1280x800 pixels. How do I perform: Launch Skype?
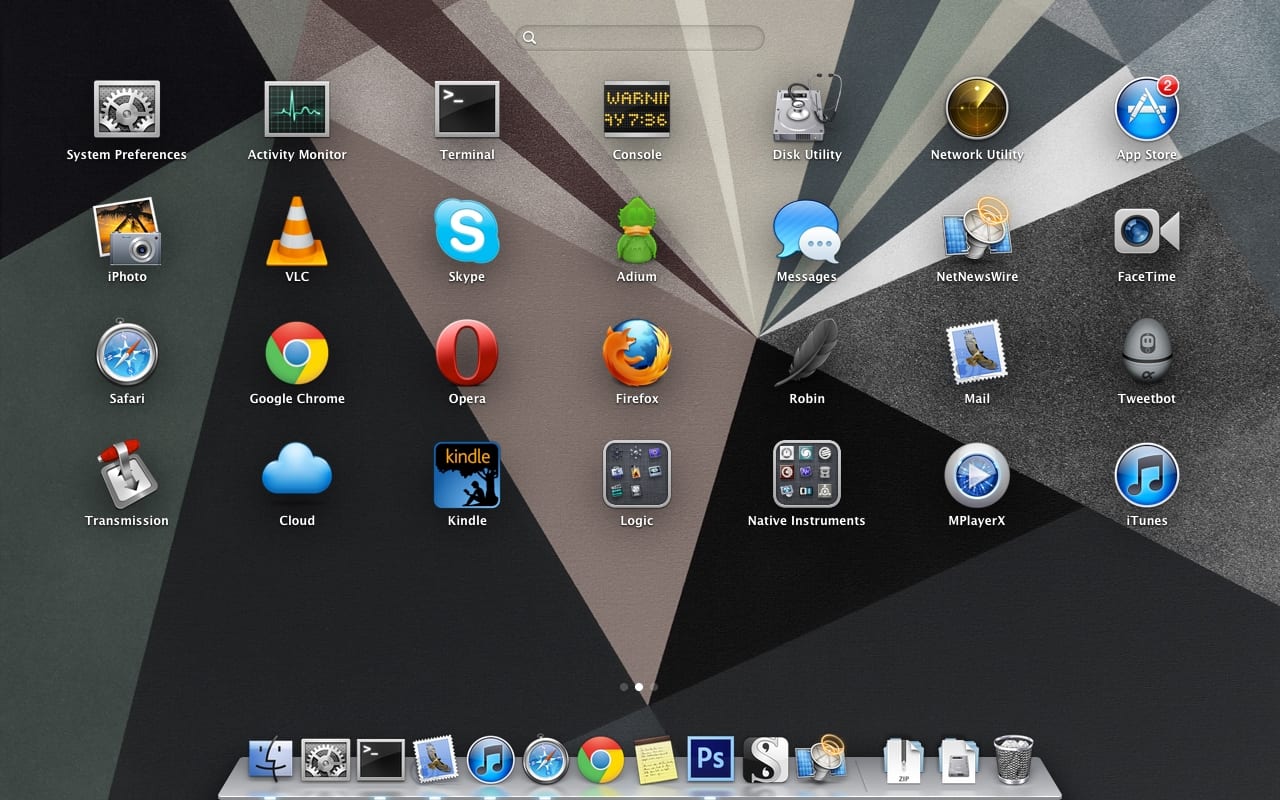(x=467, y=231)
